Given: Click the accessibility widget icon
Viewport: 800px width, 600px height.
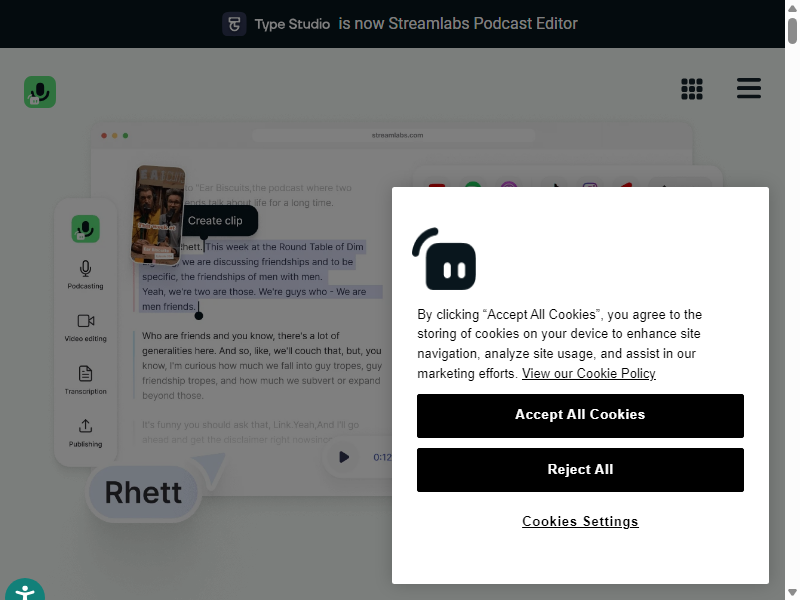Looking at the screenshot, I should pos(24,592).
